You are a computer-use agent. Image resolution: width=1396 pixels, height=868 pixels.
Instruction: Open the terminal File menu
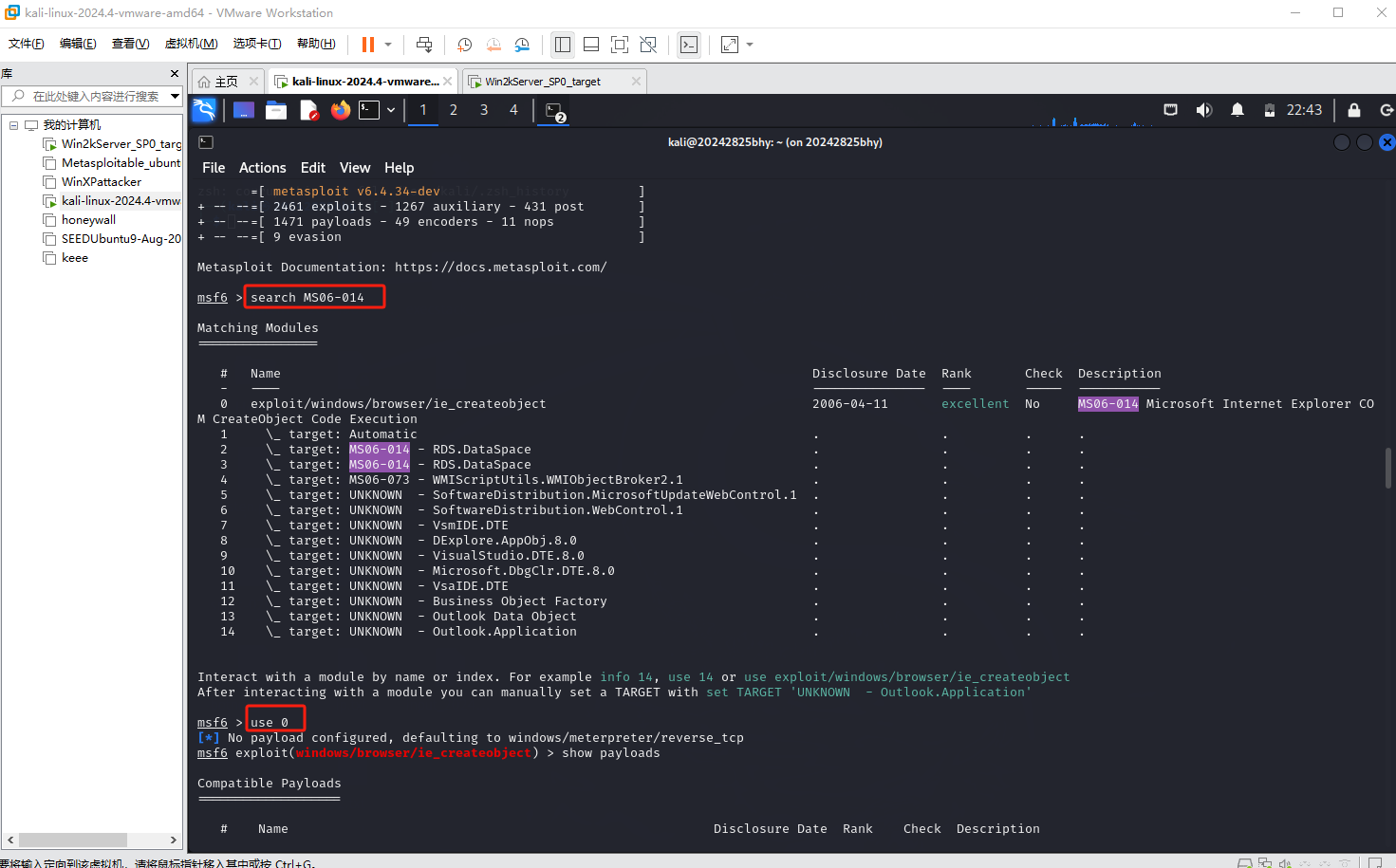pos(214,168)
